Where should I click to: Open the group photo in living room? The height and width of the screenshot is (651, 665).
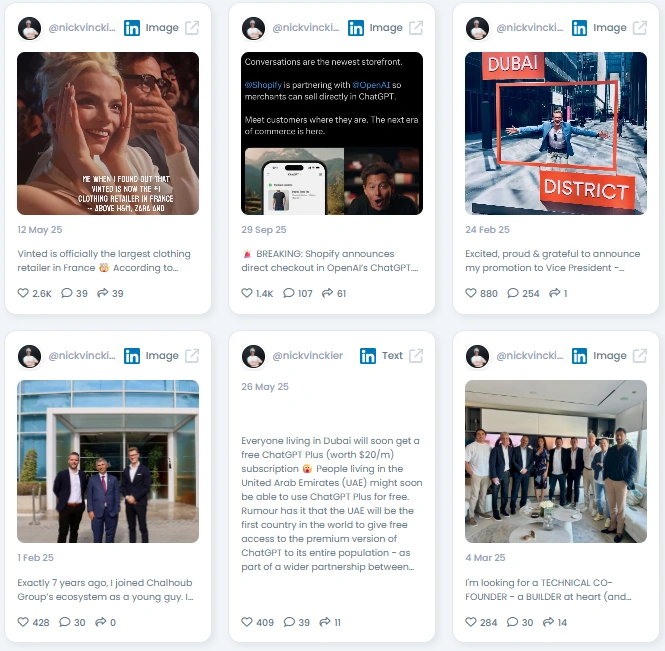(556, 461)
